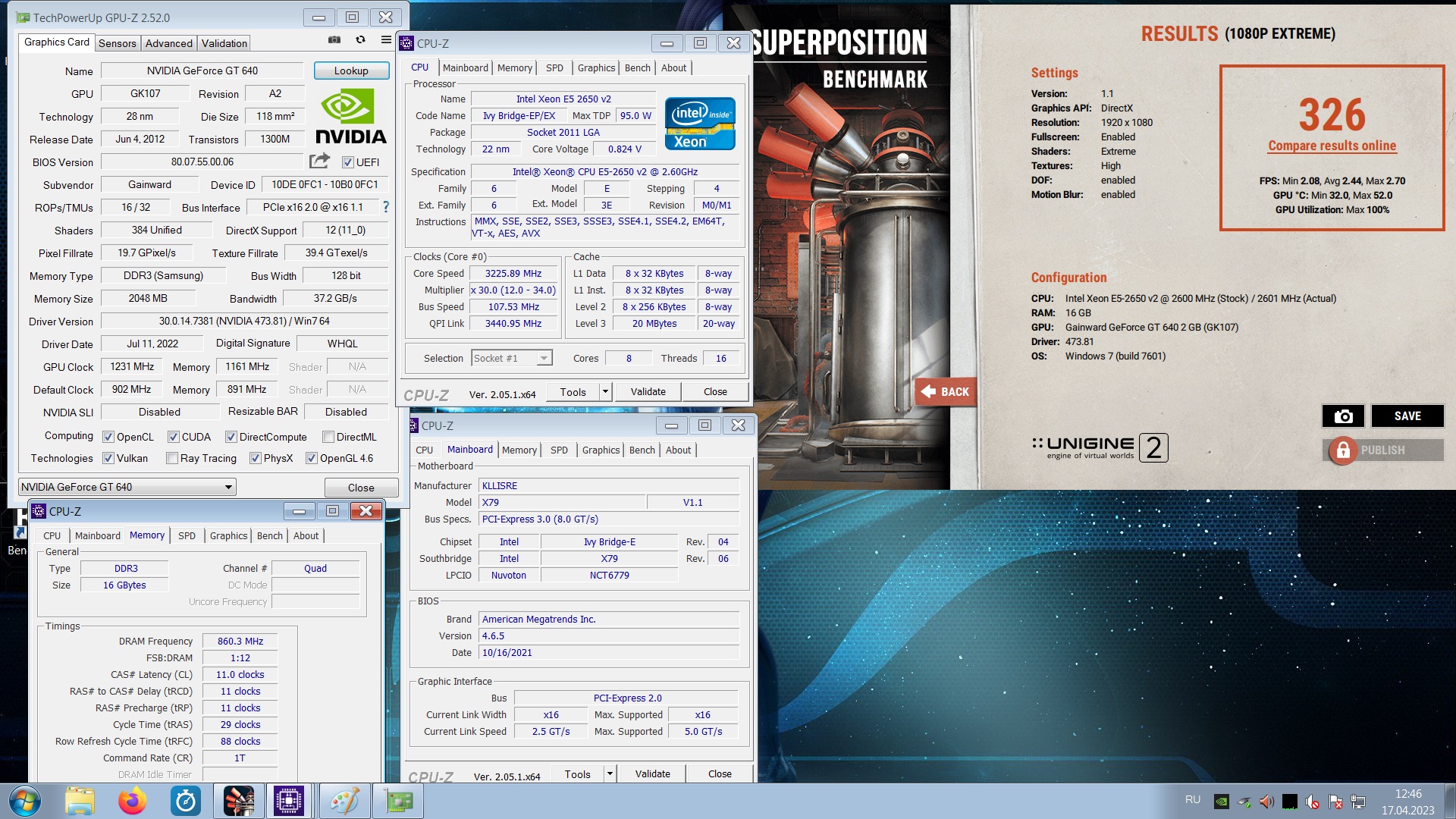Toggle Vulkan checkbox
The height and width of the screenshot is (819, 1456).
[x=108, y=458]
